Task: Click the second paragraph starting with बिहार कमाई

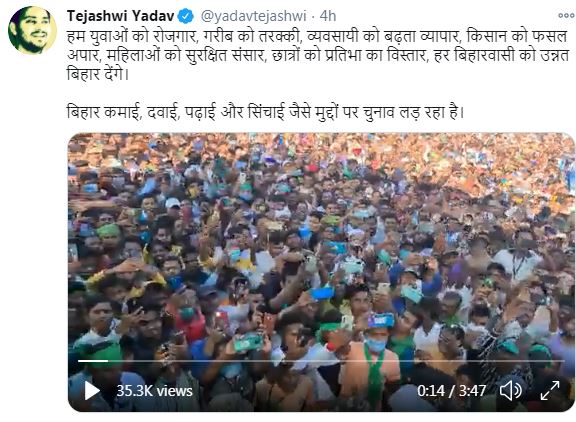Action: pyautogui.click(x=266, y=112)
